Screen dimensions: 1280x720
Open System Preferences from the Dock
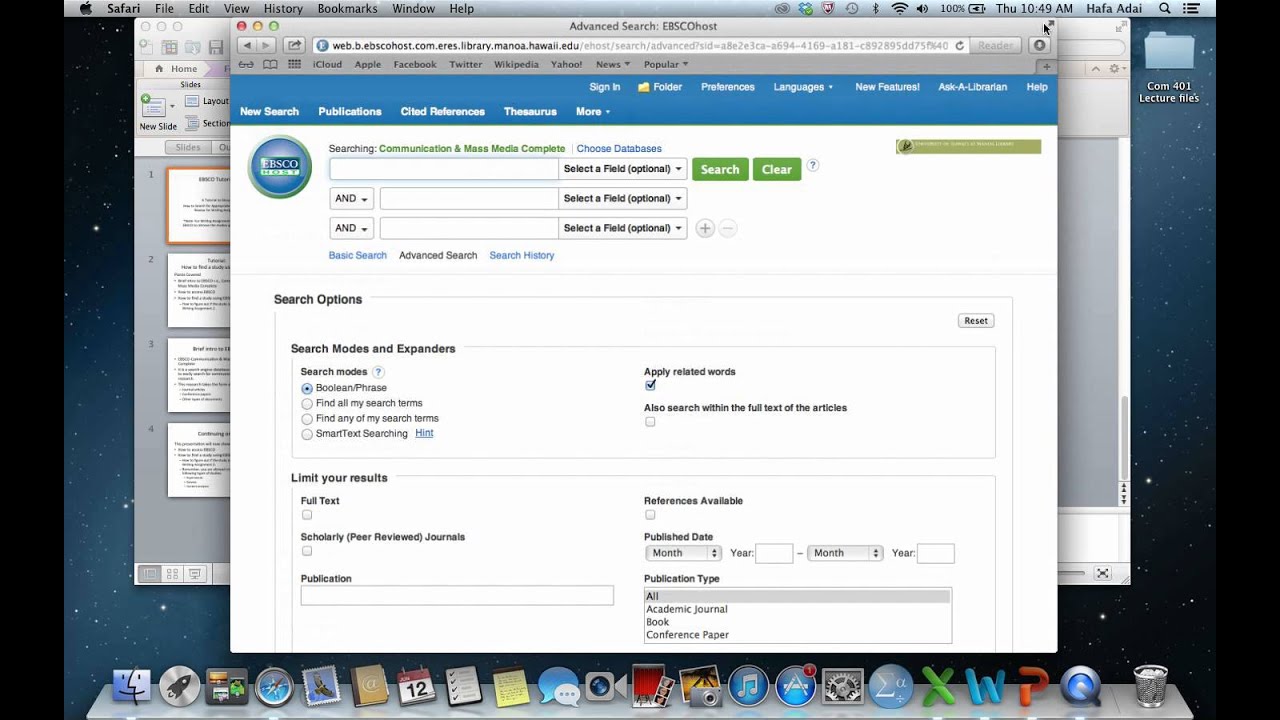tap(843, 686)
